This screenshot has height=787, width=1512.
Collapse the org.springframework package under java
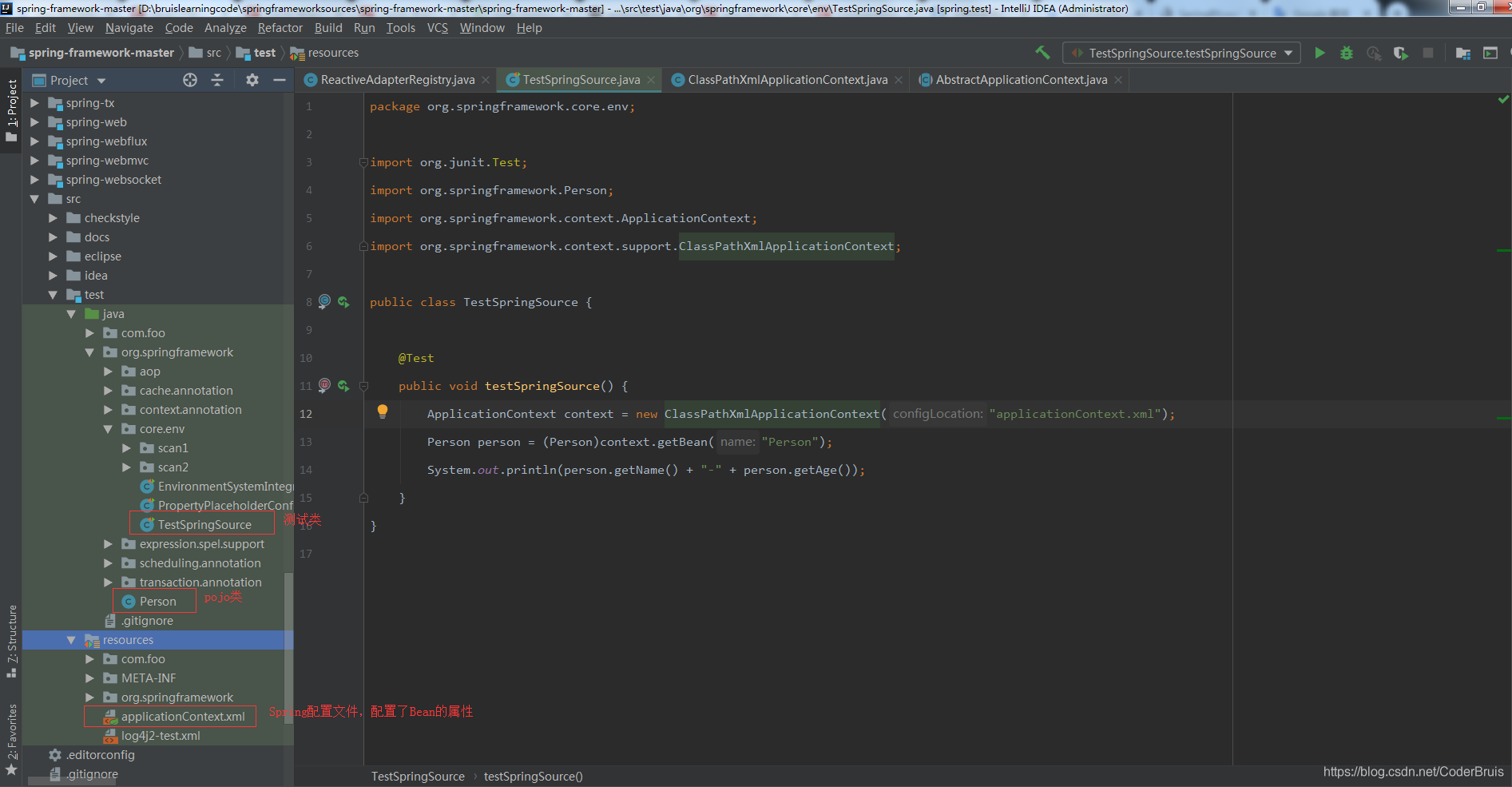pos(89,352)
